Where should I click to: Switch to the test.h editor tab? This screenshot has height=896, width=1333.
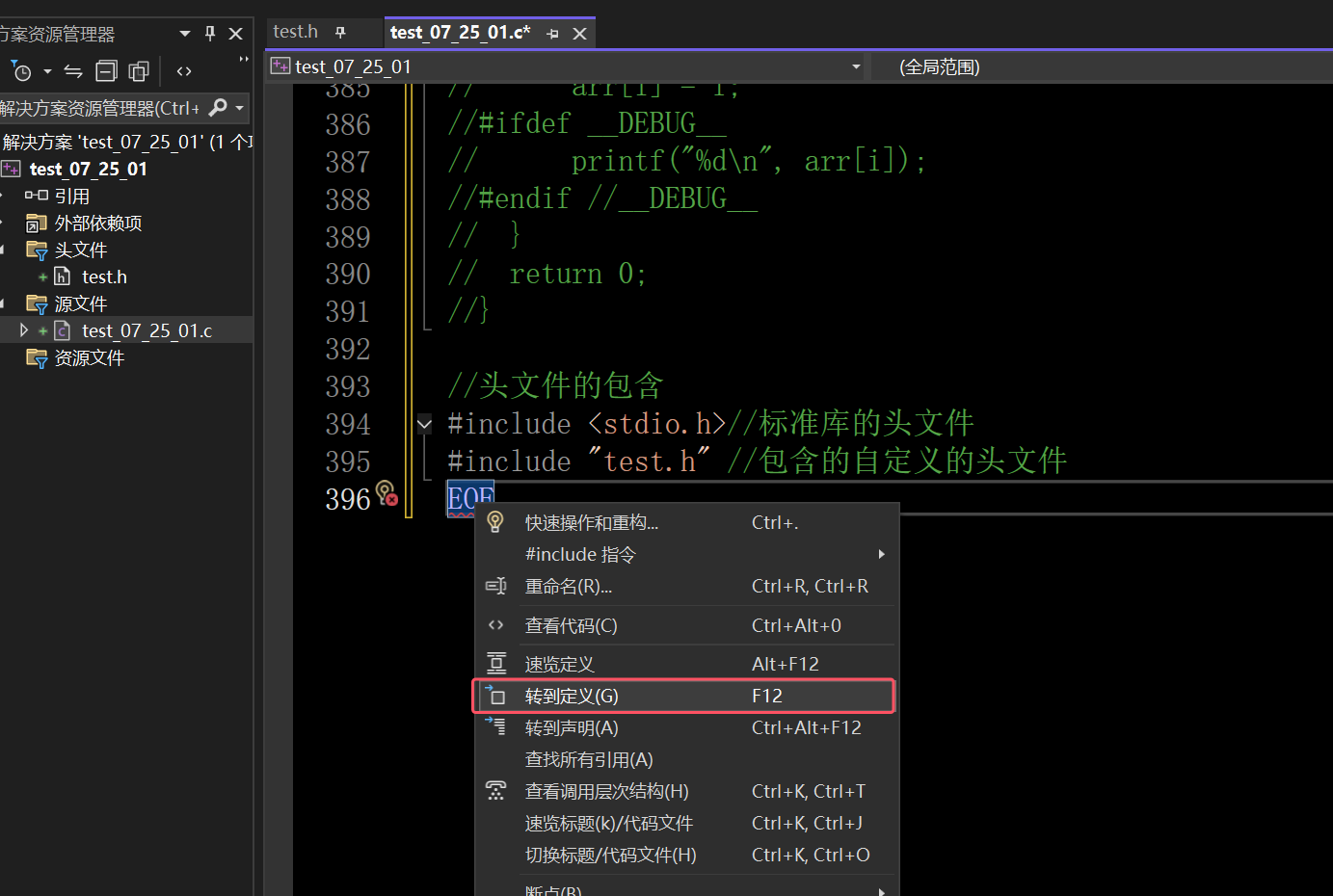pos(295,32)
